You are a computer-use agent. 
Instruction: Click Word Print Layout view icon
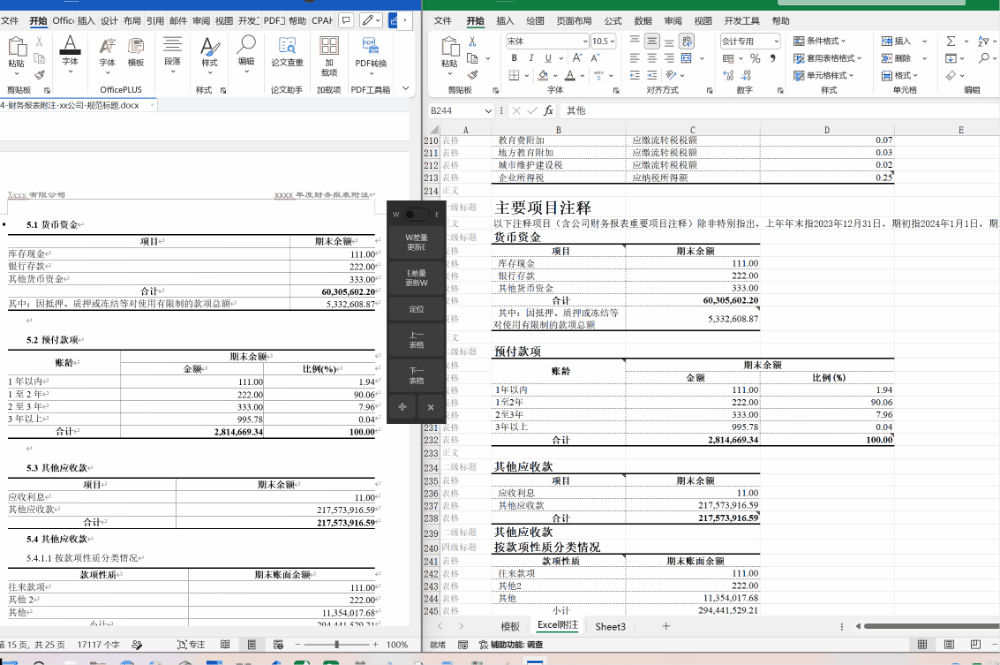[x=251, y=645]
